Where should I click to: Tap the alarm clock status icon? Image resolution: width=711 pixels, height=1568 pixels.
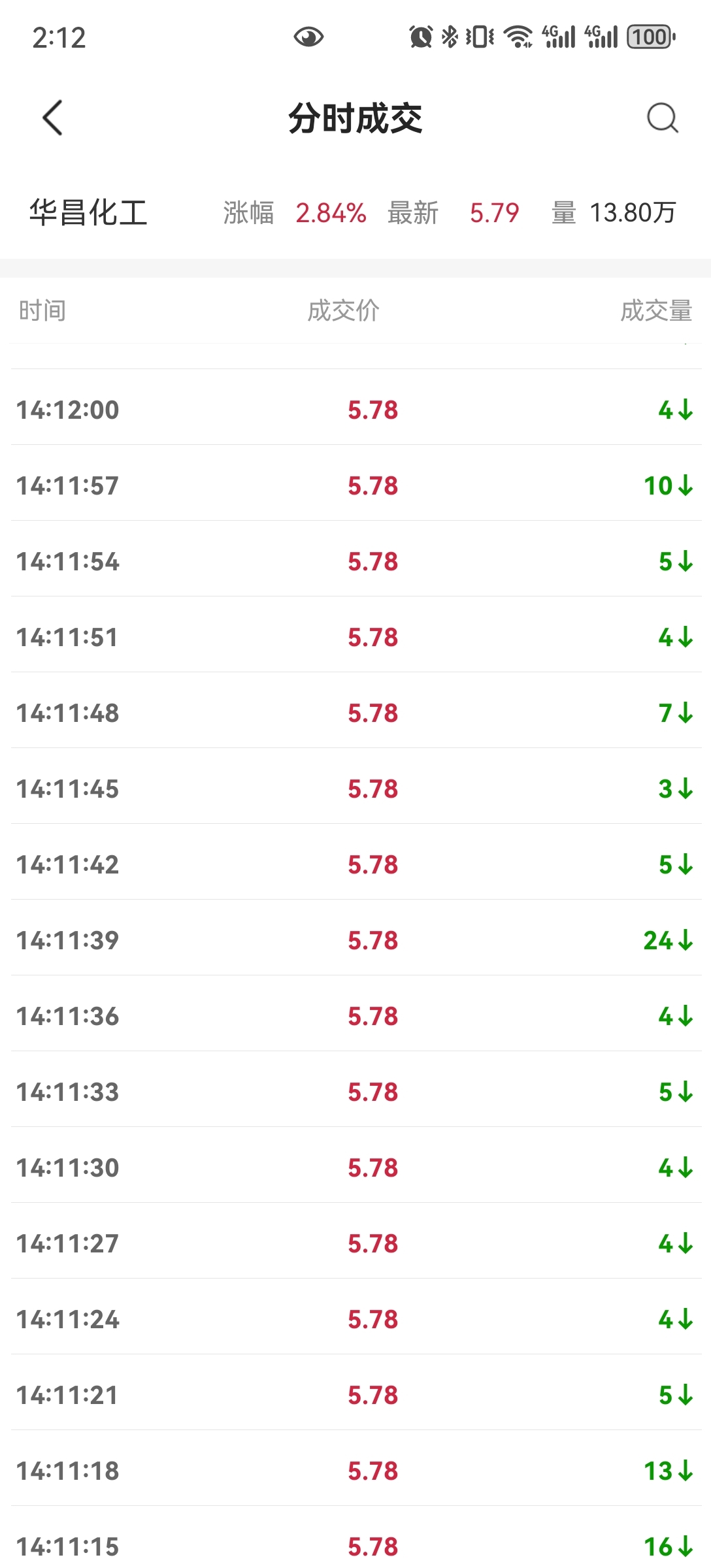(x=421, y=37)
